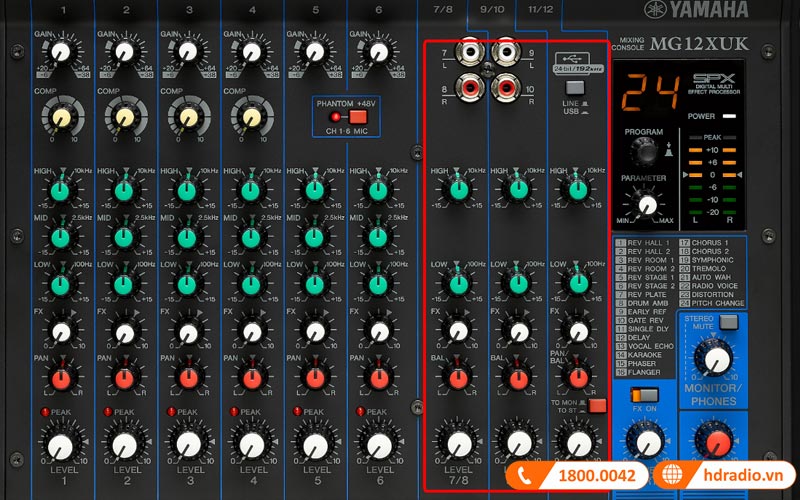Click channel 1 LEVEL knob

coord(60,446)
